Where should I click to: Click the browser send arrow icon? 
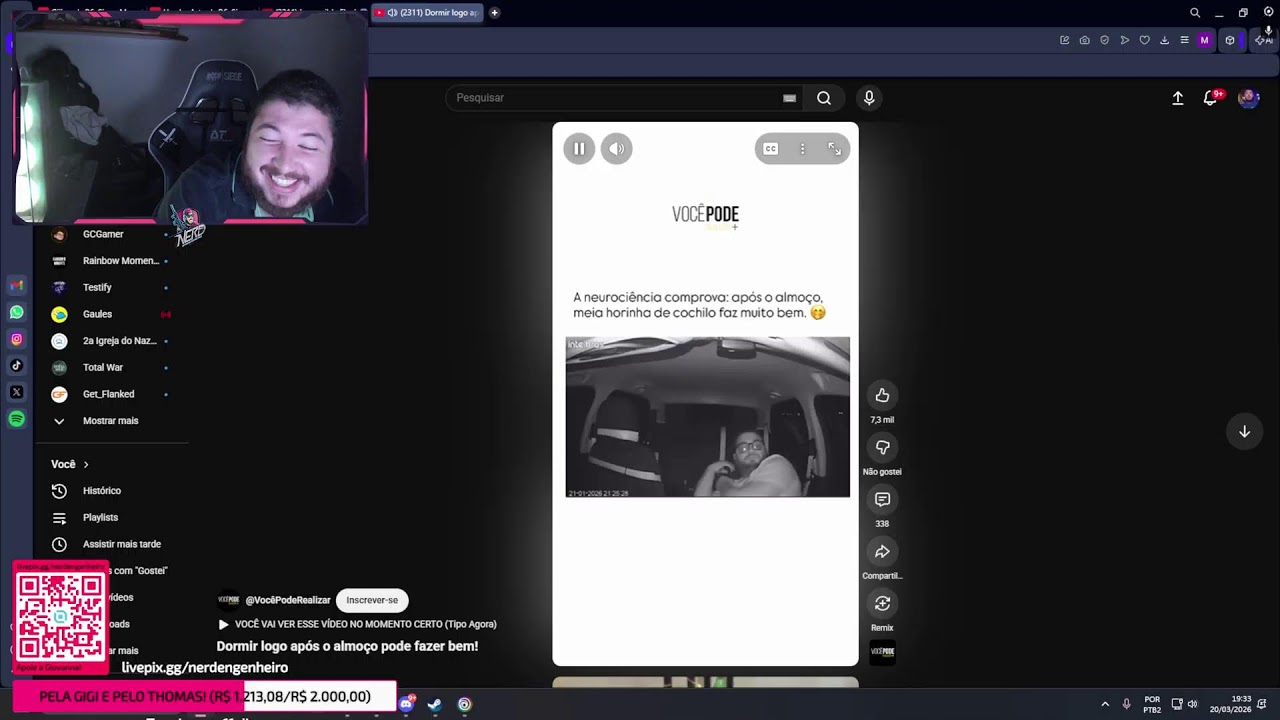(1124, 40)
